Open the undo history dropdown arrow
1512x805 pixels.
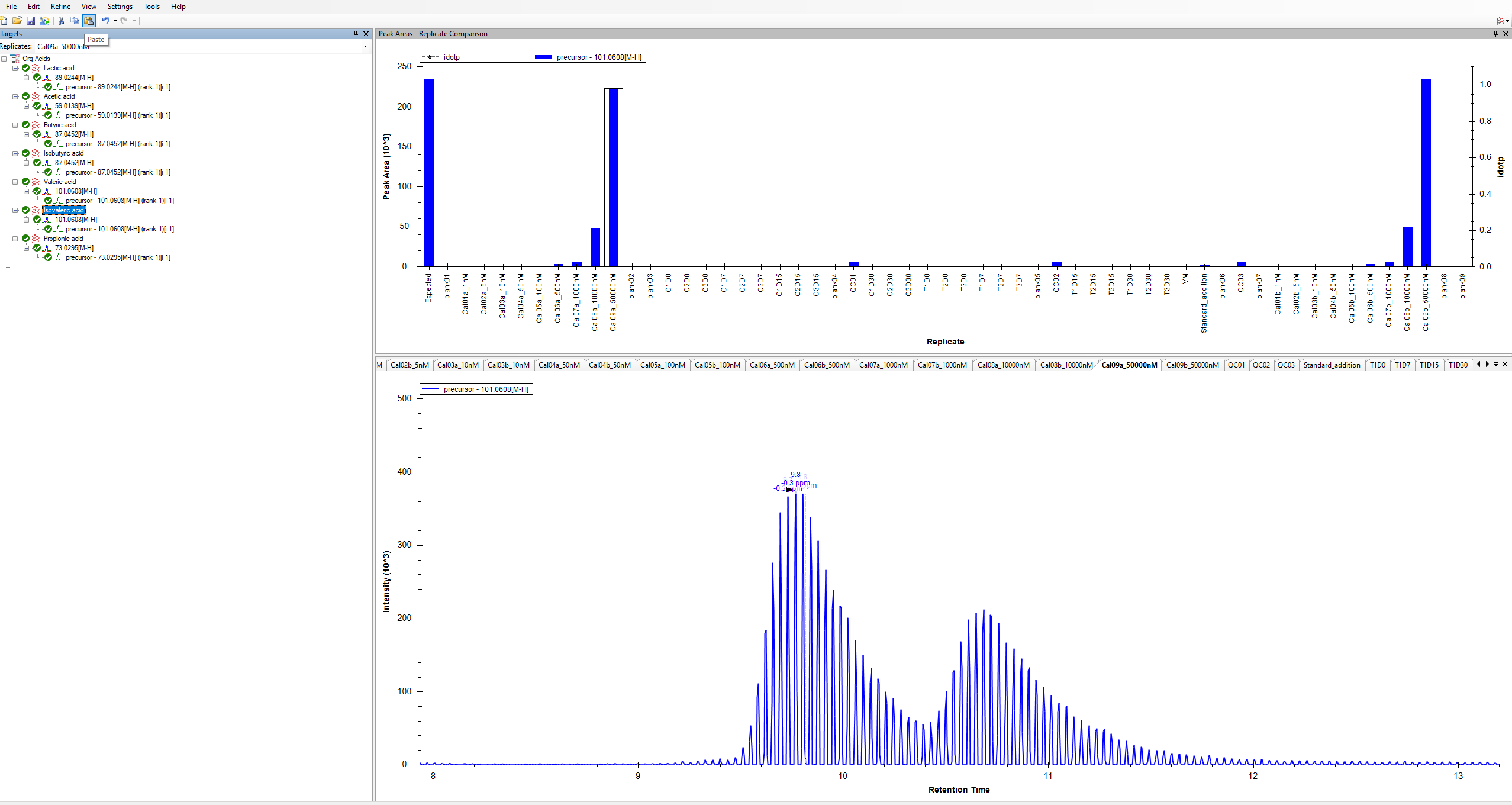(x=115, y=21)
